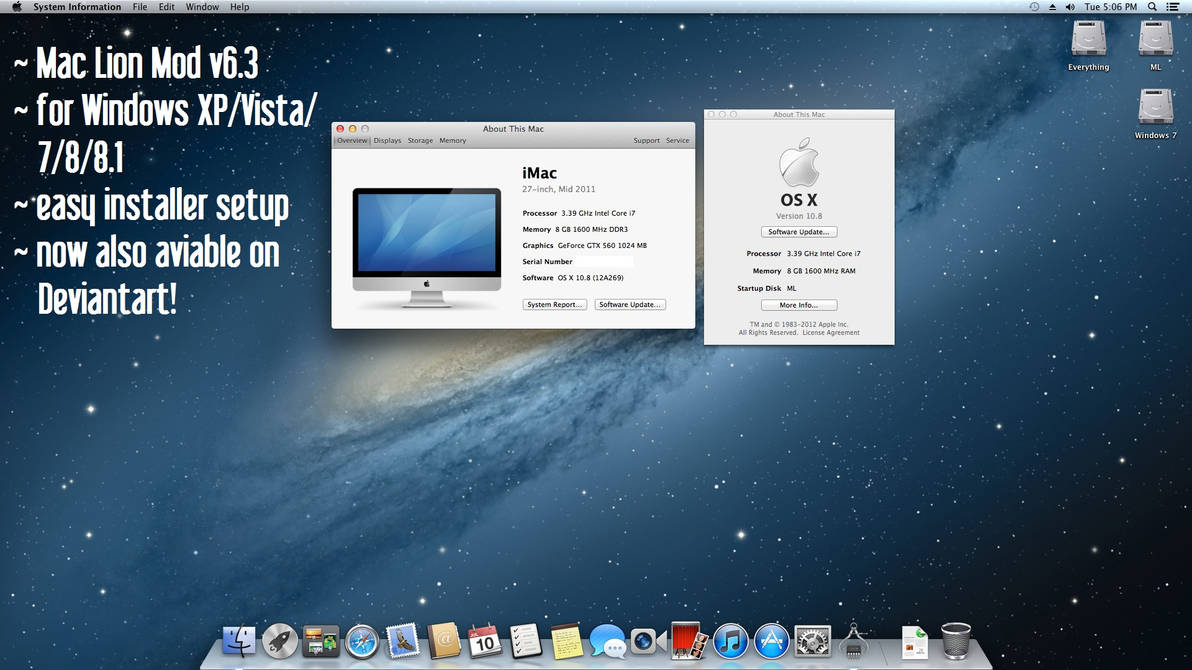This screenshot has height=670, width=1192.
Task: Click Software Update... below Version 10.8
Action: coord(798,232)
